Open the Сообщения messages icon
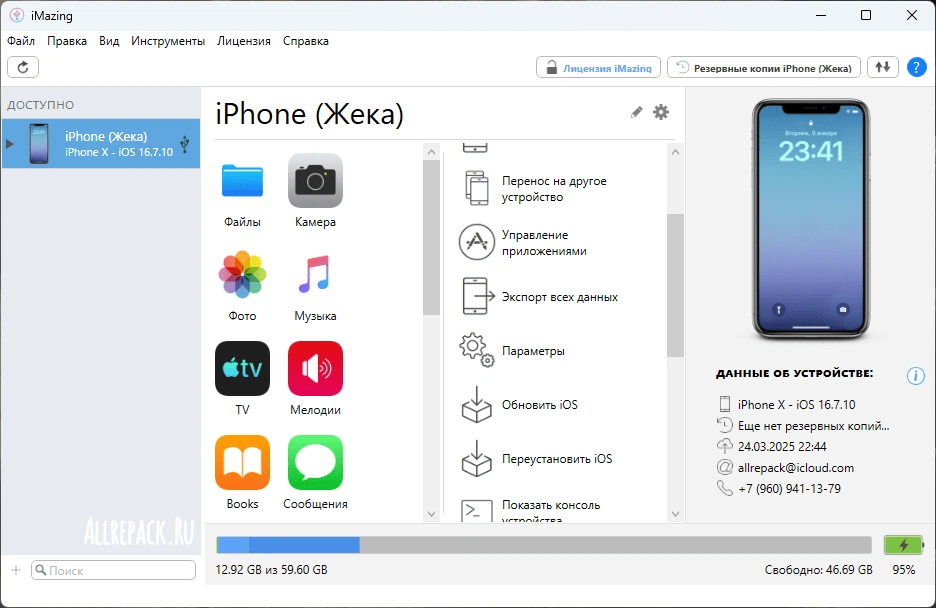The height and width of the screenshot is (608, 936). [x=315, y=462]
